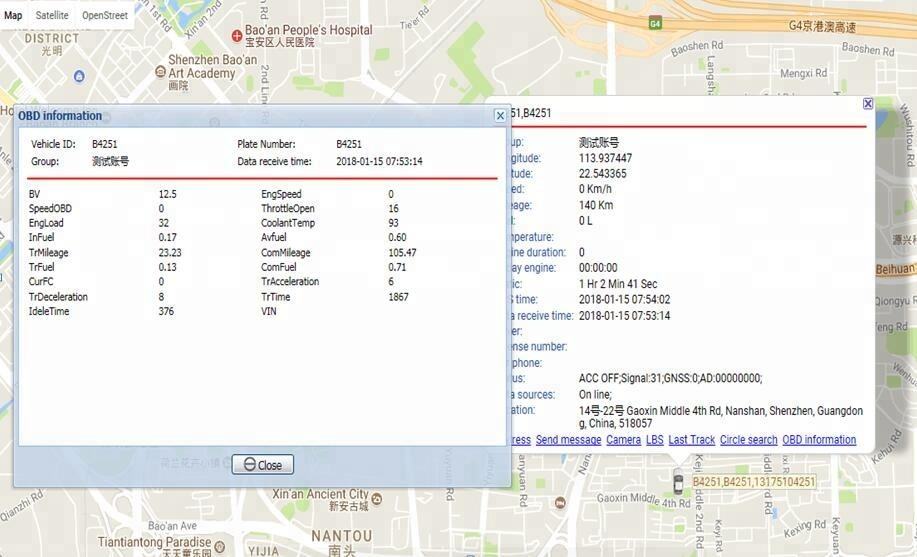This screenshot has width=917, height=557.
Task: Click the ComMileage value 105.47
Action: coord(402,253)
